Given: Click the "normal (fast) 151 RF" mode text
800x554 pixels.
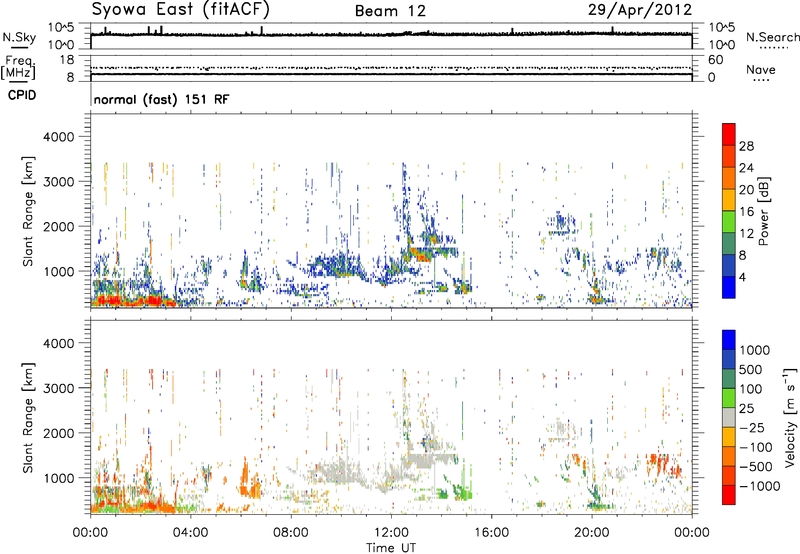Looking at the screenshot, I should (x=161, y=99).
